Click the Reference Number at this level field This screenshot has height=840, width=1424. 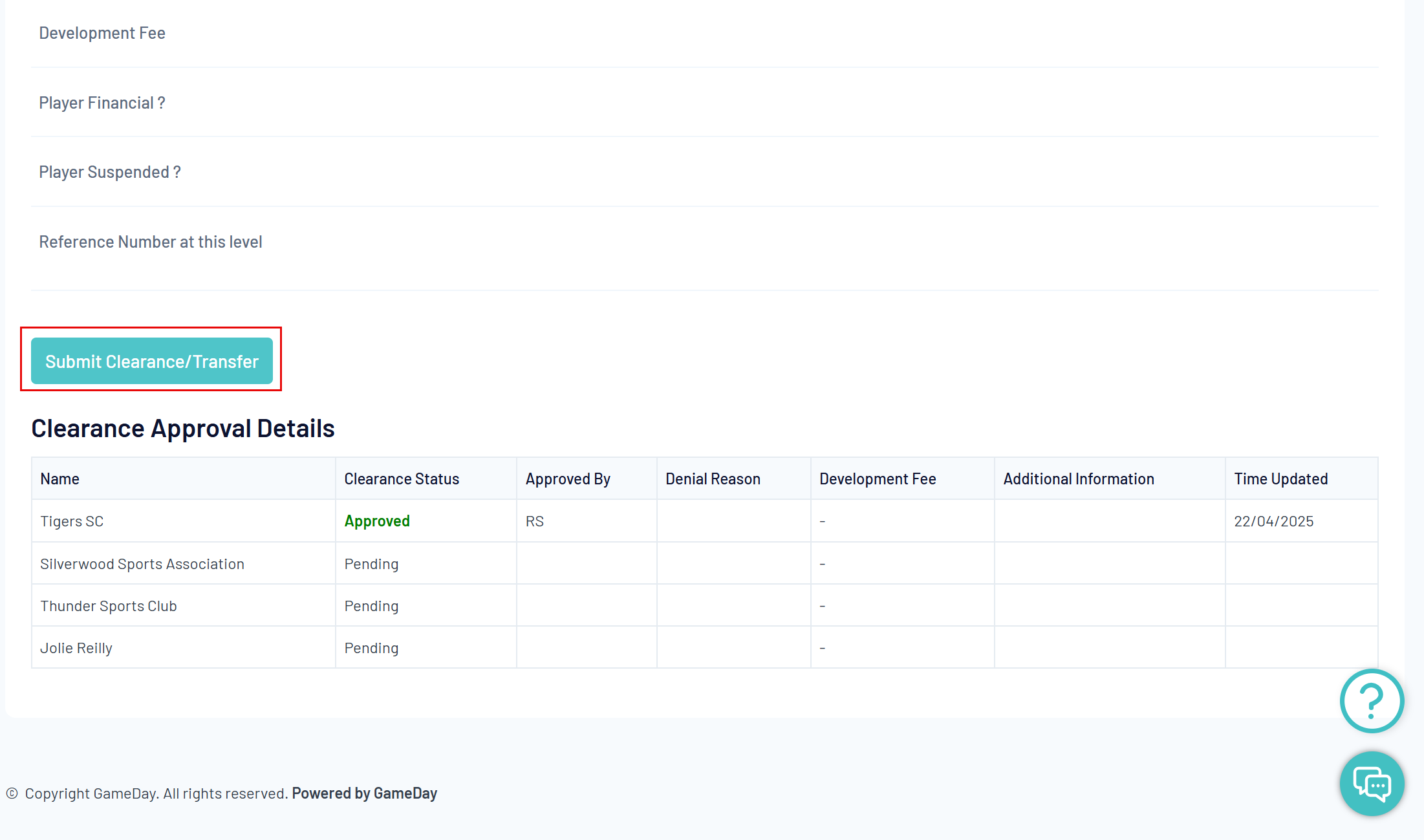pos(151,242)
